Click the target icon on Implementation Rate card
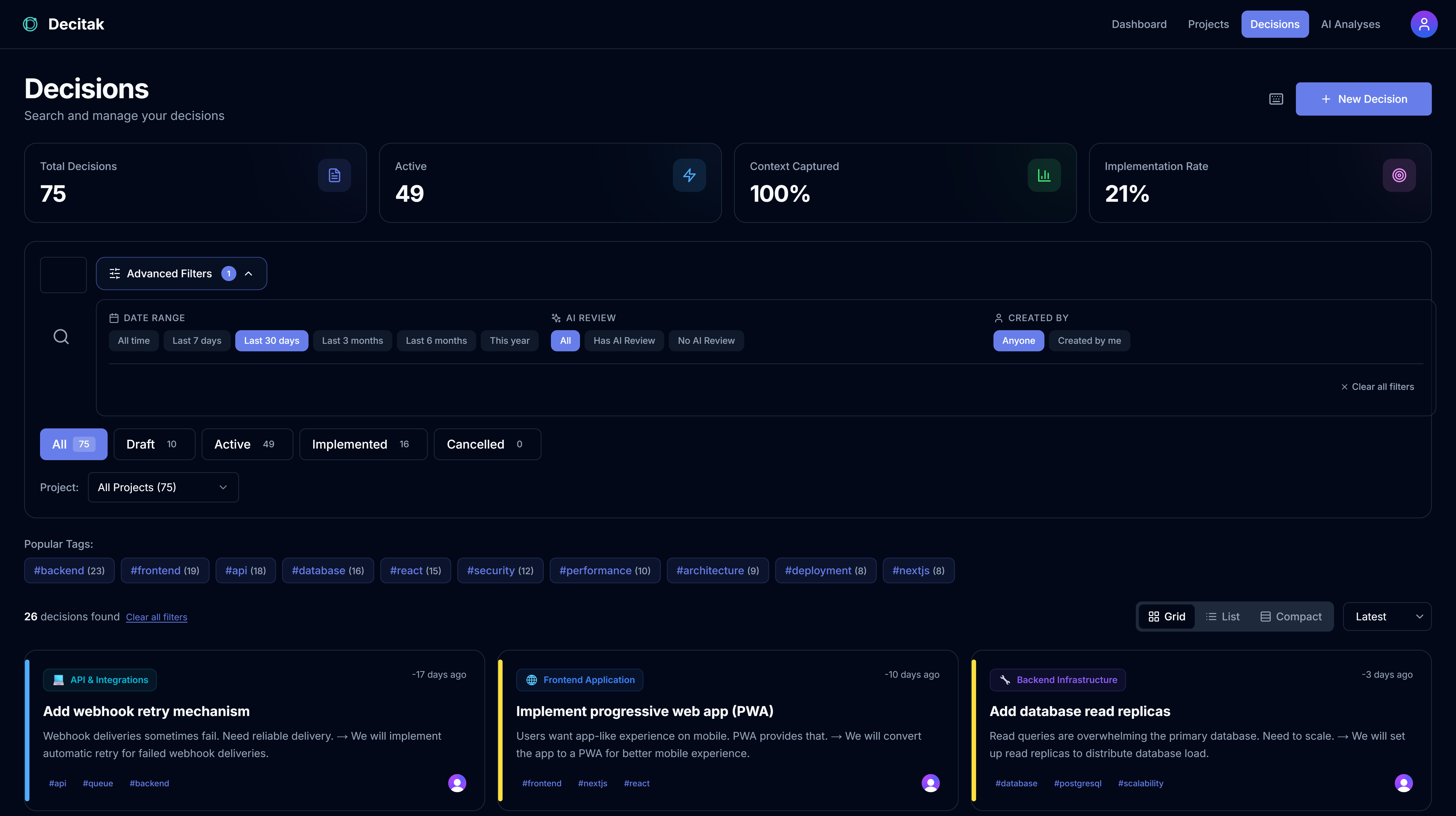The height and width of the screenshot is (816, 1456). pos(1399,175)
